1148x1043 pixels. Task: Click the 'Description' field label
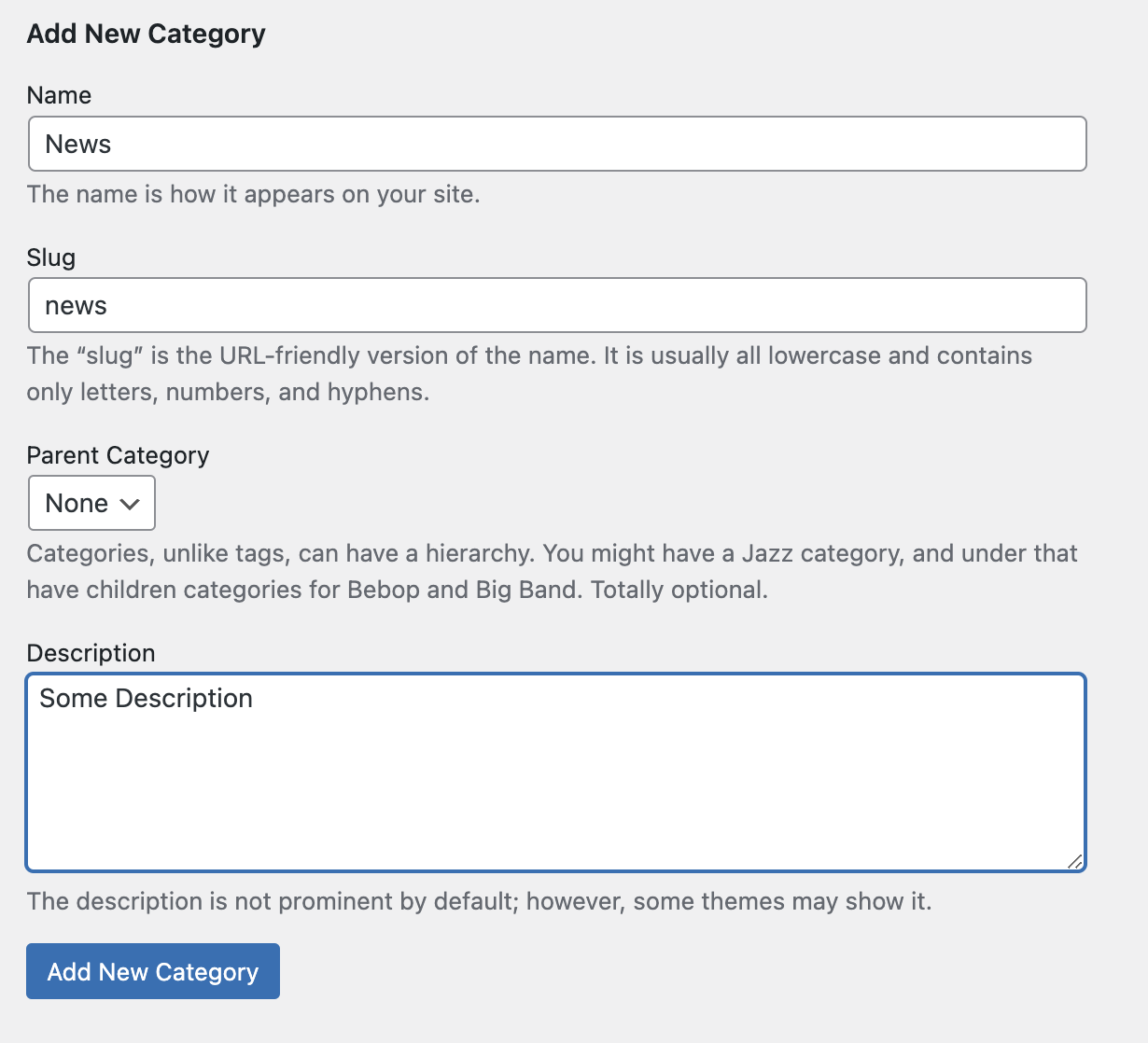91,653
